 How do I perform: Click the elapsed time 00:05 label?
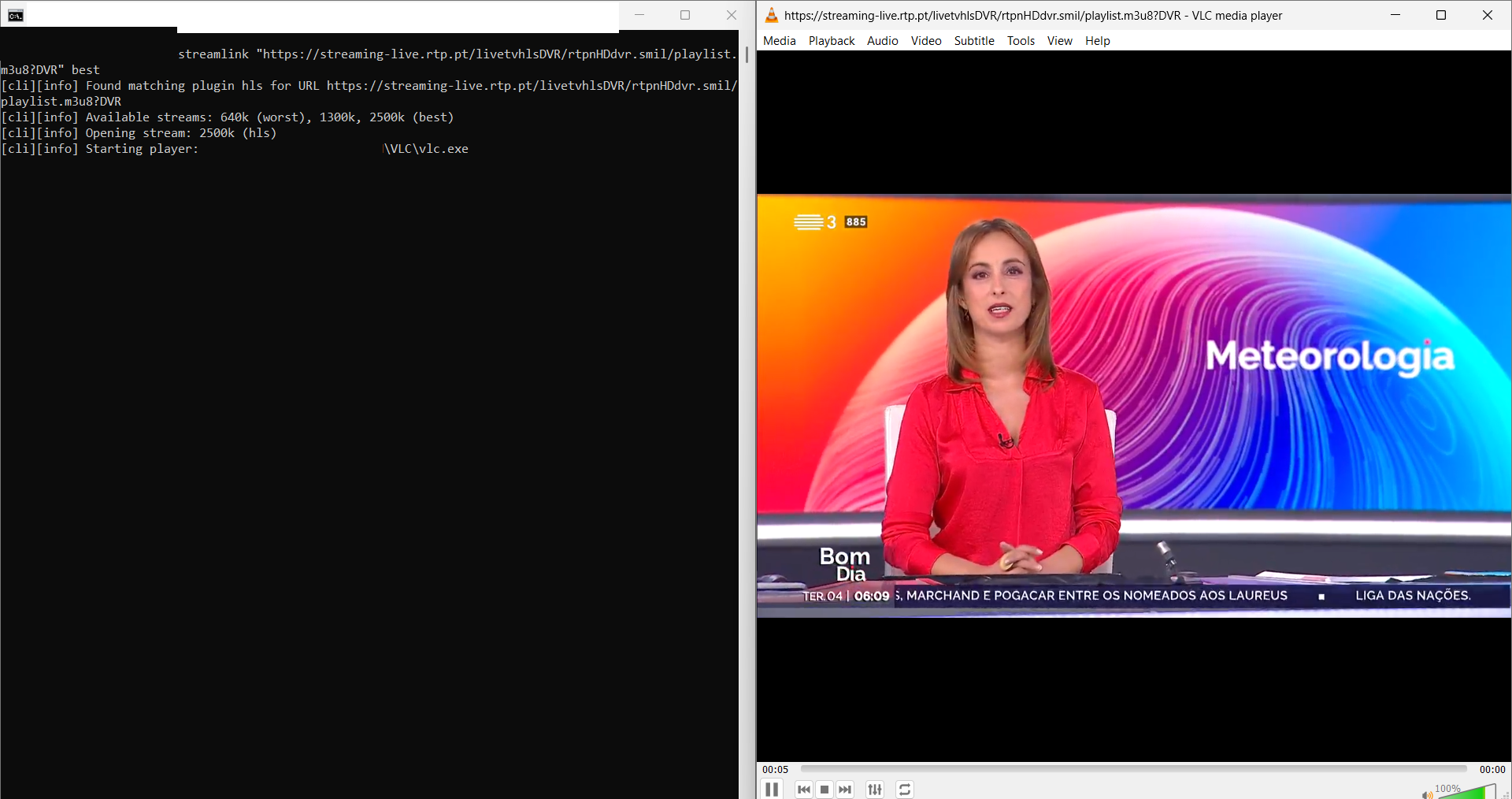click(x=775, y=769)
